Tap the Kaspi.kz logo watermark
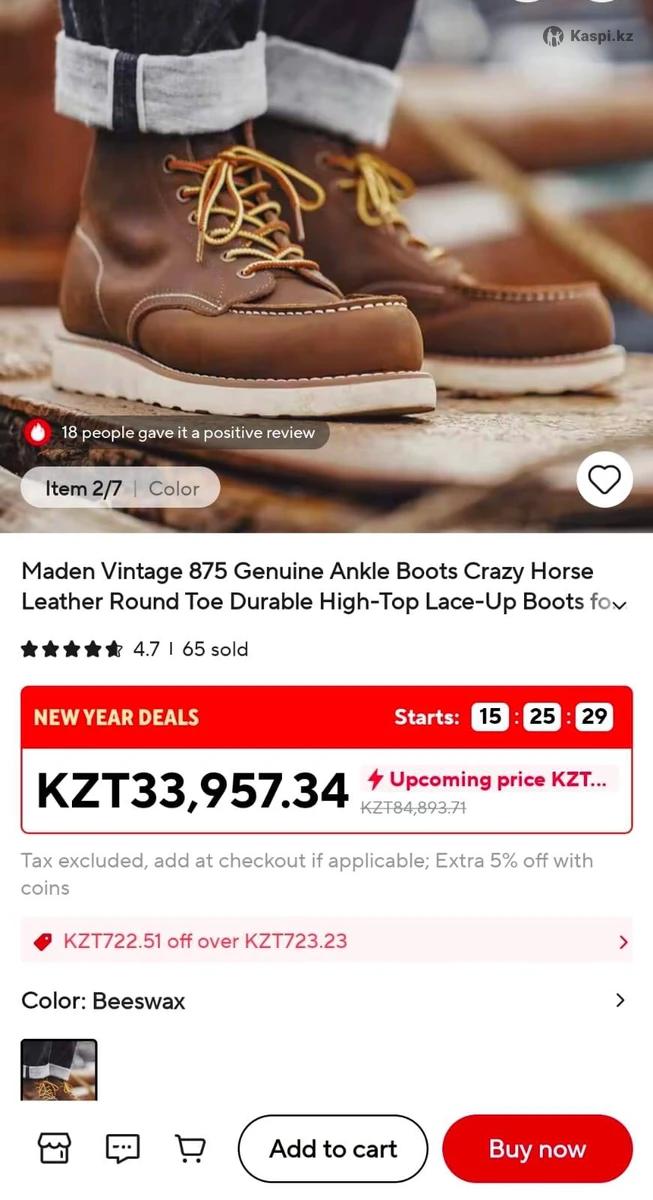The width and height of the screenshot is (653, 1200). pyautogui.click(x=588, y=36)
